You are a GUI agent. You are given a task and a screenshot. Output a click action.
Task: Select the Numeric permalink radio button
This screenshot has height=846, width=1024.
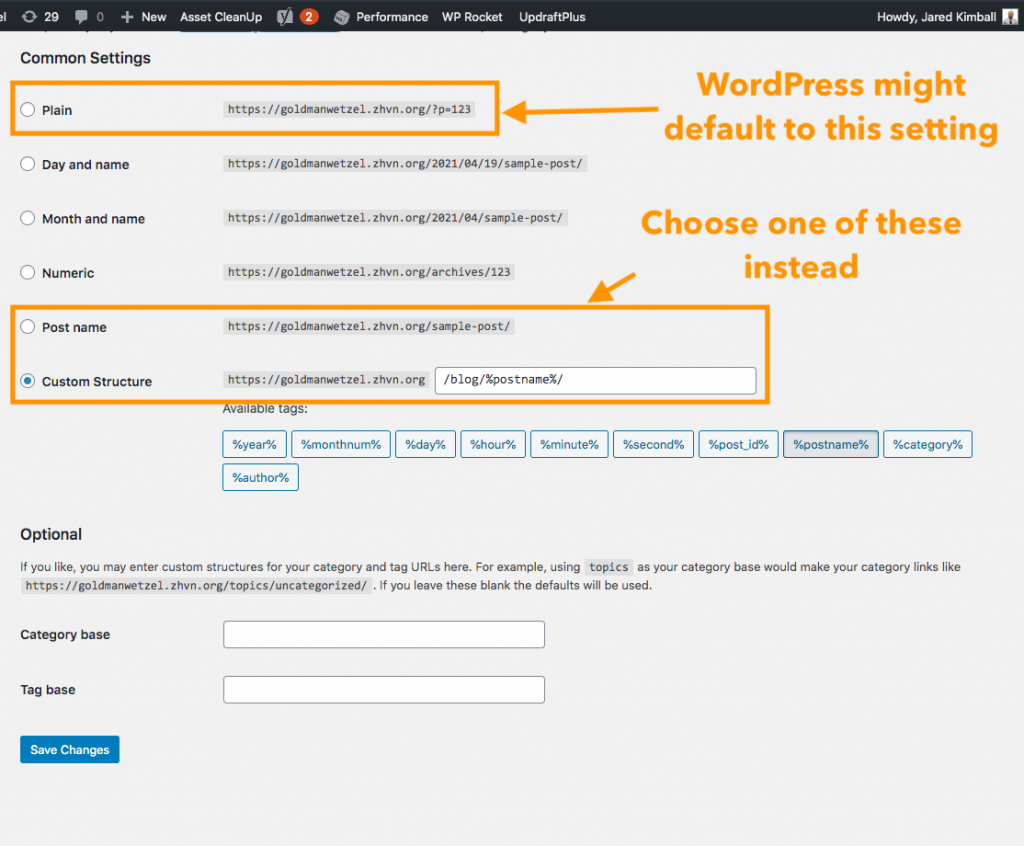tap(27, 272)
